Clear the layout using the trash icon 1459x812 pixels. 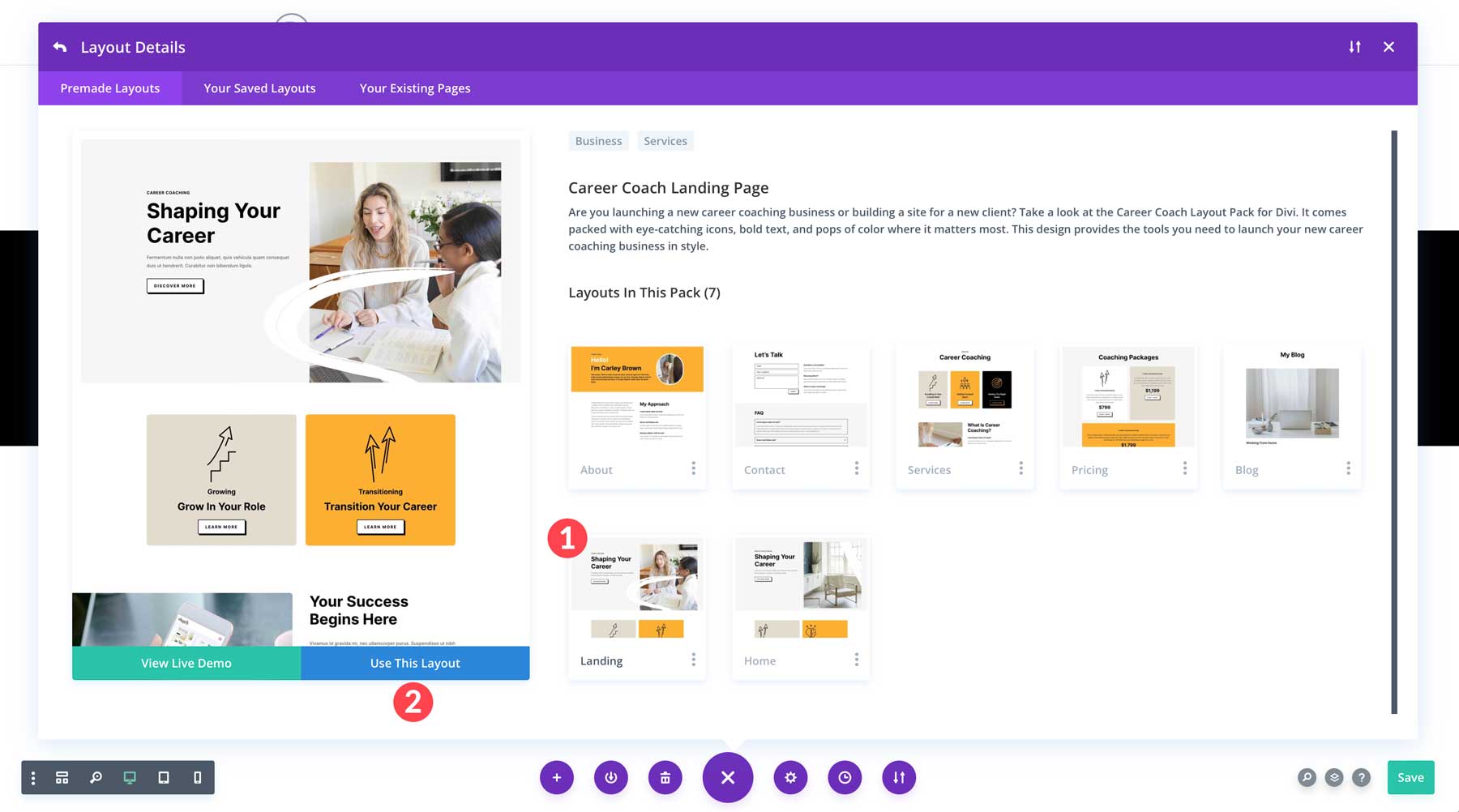[x=665, y=777]
